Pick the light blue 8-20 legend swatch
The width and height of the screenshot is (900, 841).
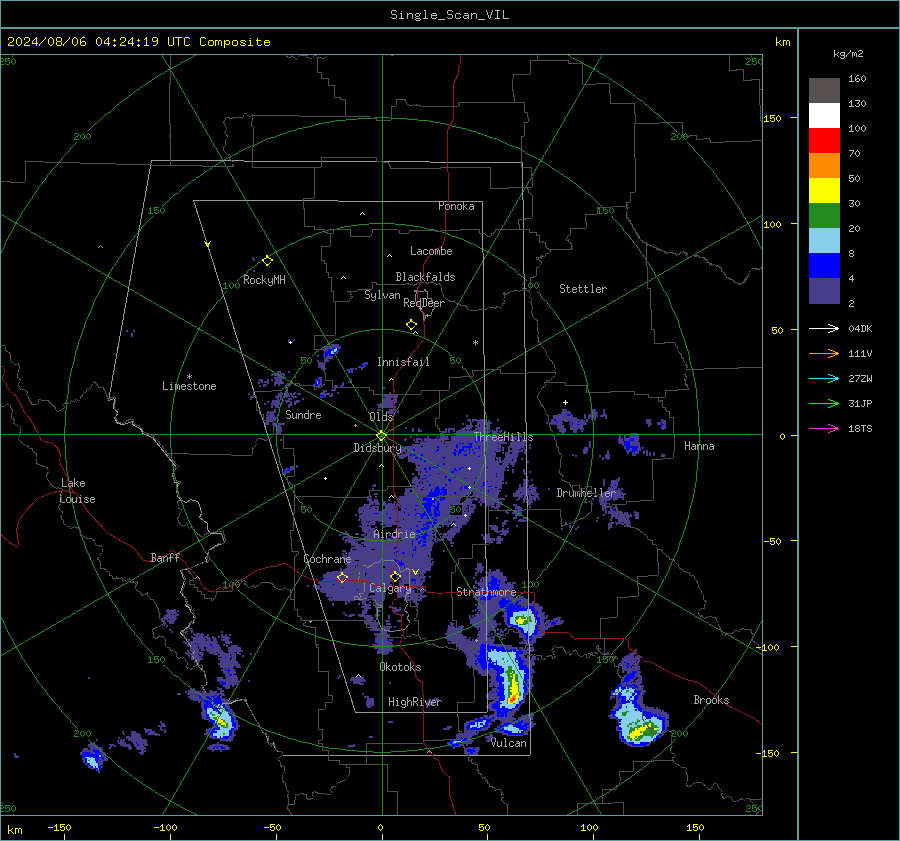pyautogui.click(x=824, y=241)
